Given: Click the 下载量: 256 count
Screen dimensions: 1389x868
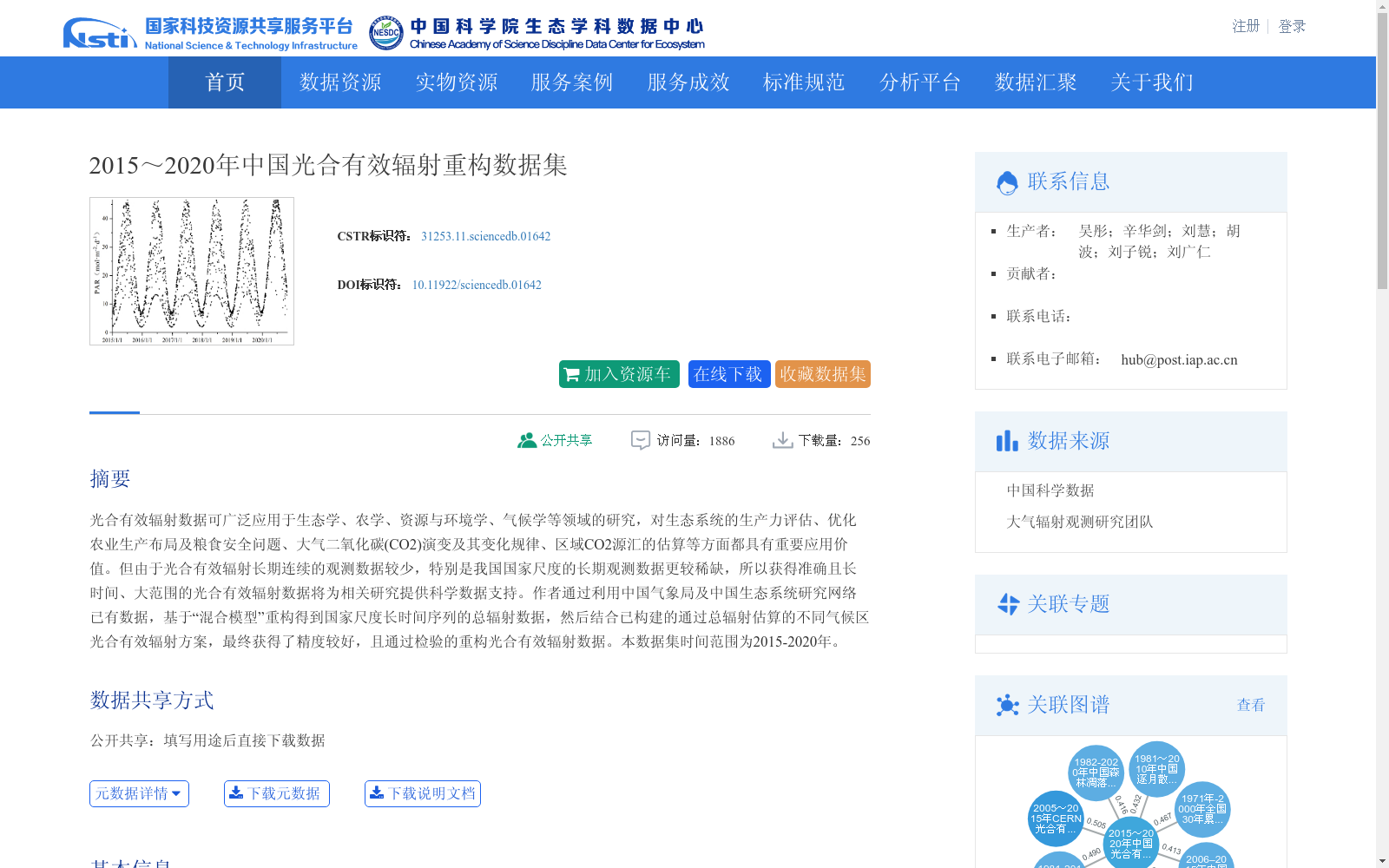Looking at the screenshot, I should click(834, 440).
